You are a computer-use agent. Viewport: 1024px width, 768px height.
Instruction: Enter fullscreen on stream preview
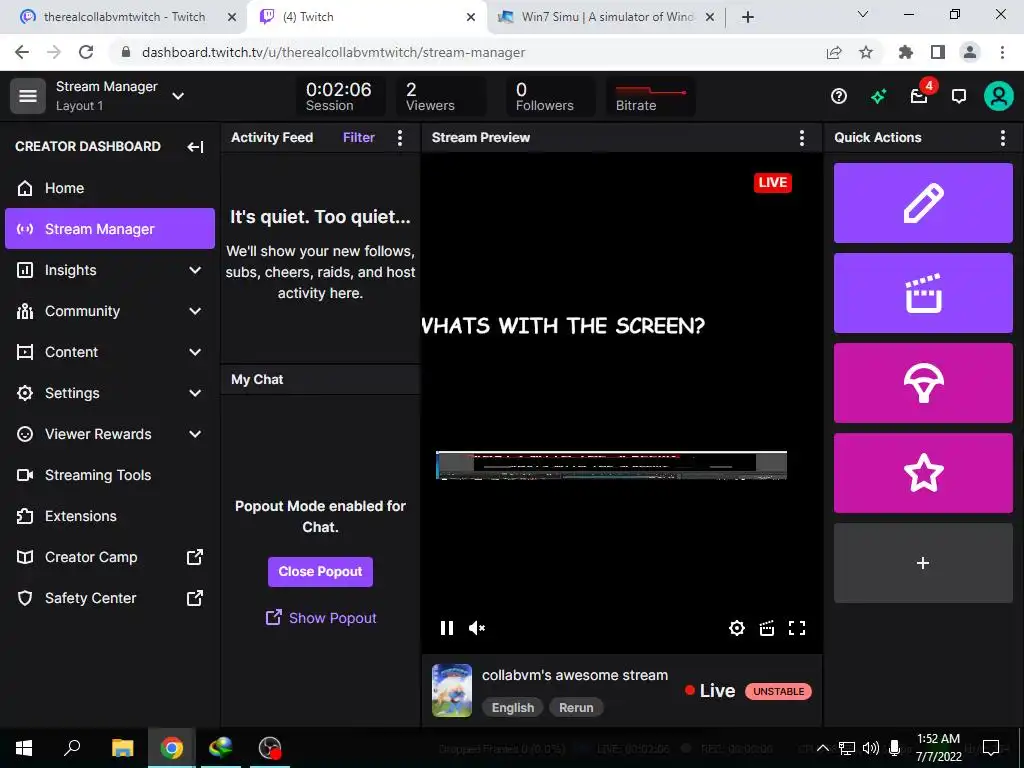(x=797, y=628)
